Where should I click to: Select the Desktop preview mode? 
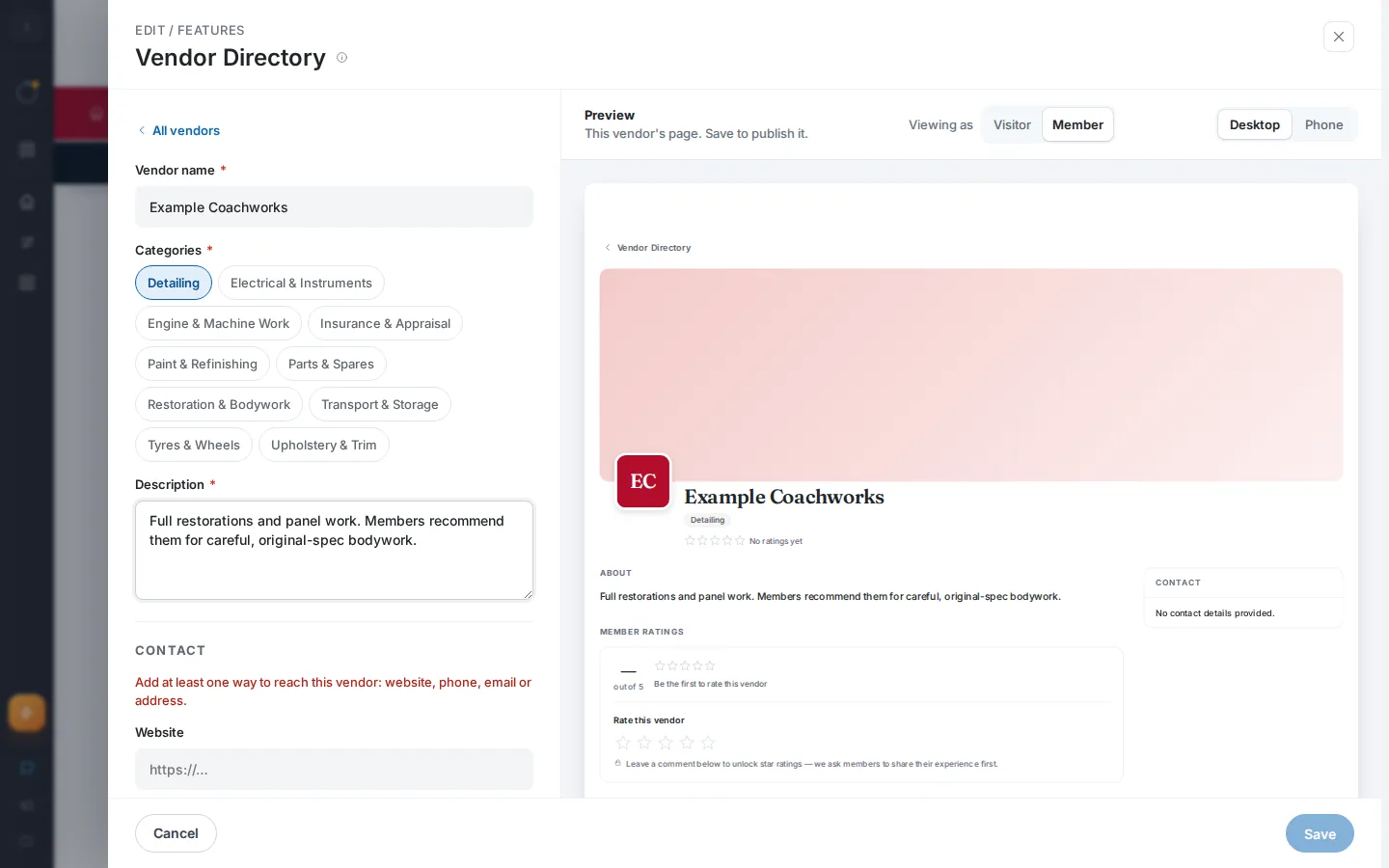(x=1254, y=124)
